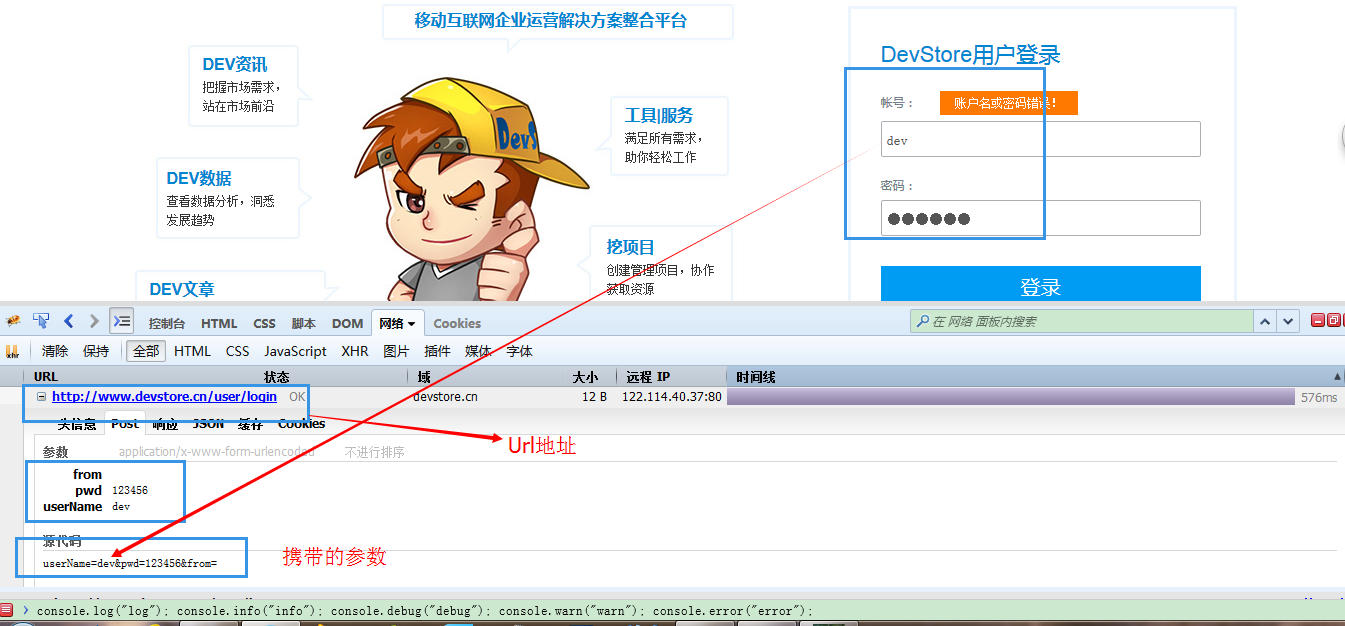
Task: Filter requests by 插件
Action: pos(437,351)
